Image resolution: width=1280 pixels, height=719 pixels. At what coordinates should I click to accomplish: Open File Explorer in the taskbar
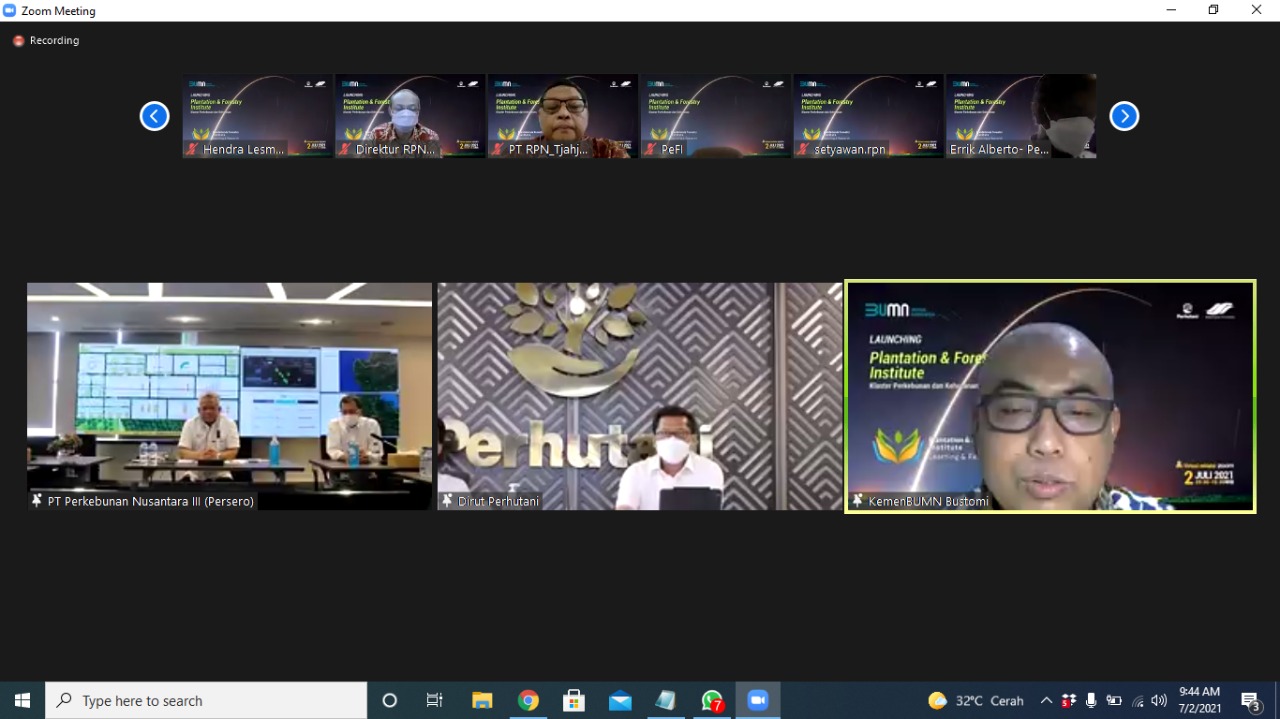pyautogui.click(x=482, y=700)
